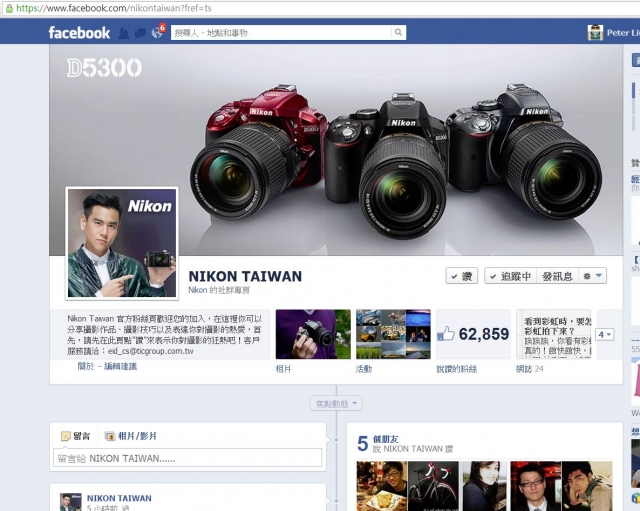The image size is (640, 511).
Task: Click the 相片 label link
Action: pos(283,369)
